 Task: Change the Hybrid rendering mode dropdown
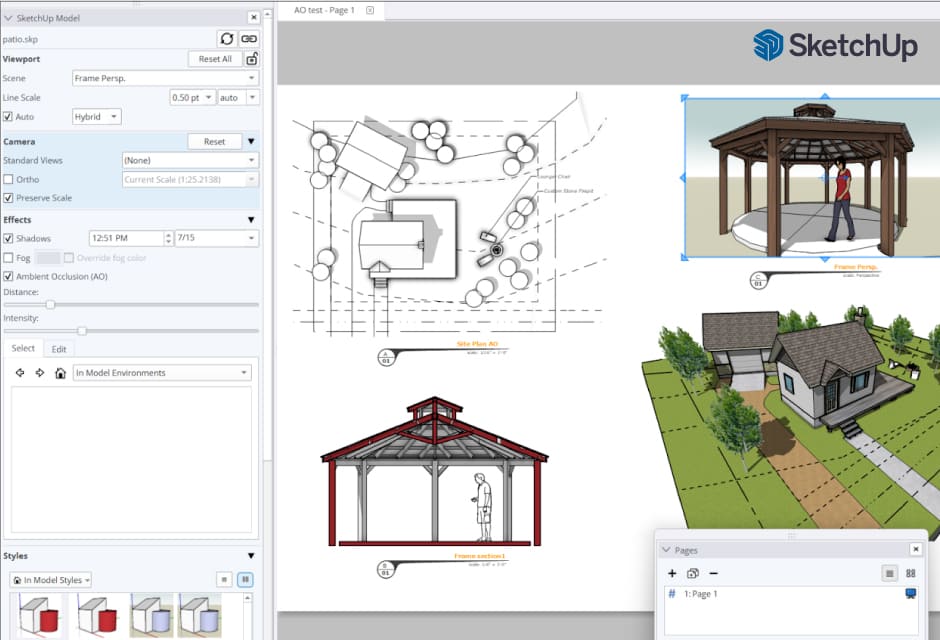[x=96, y=116]
